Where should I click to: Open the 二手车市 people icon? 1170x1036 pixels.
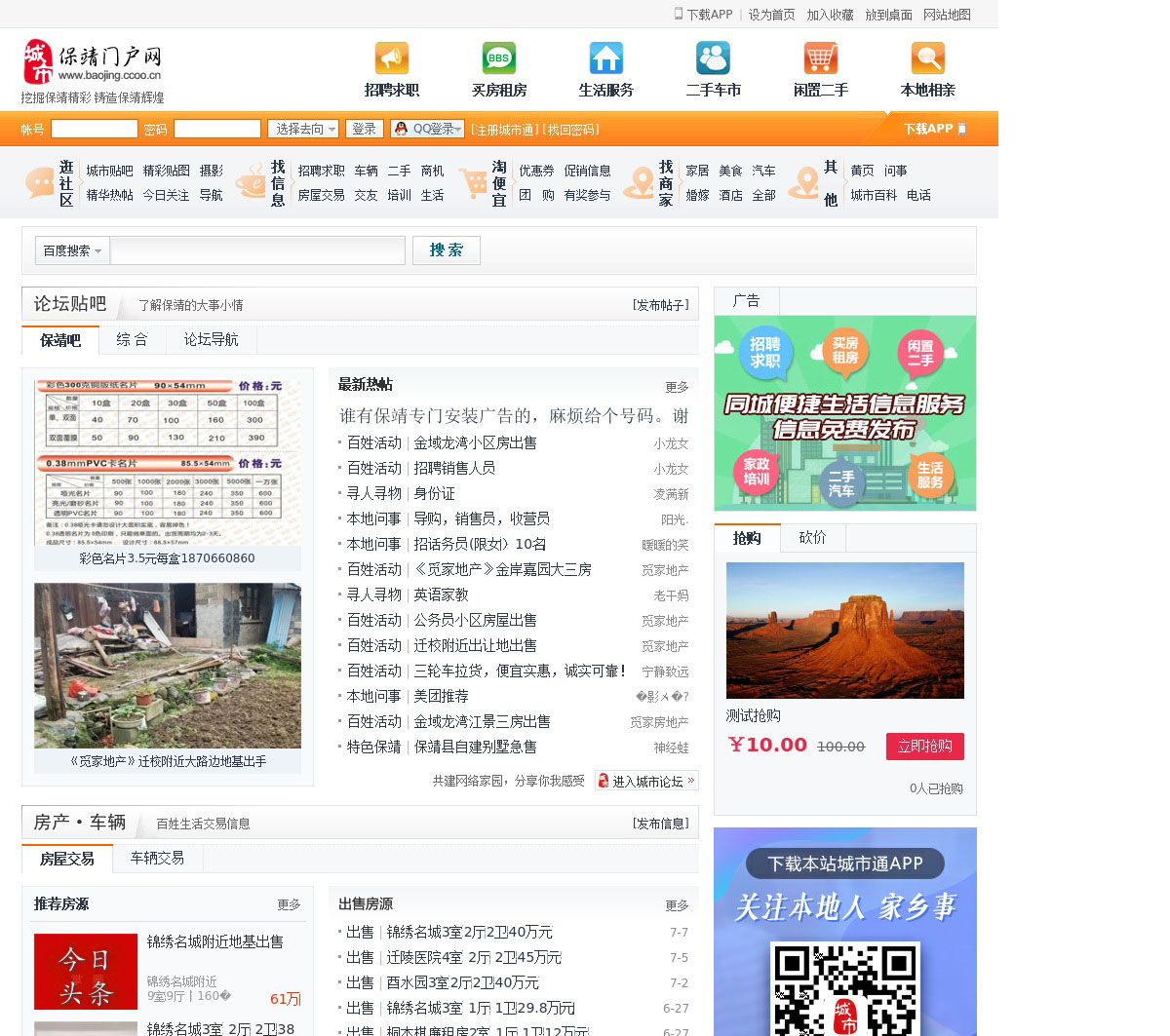713,58
